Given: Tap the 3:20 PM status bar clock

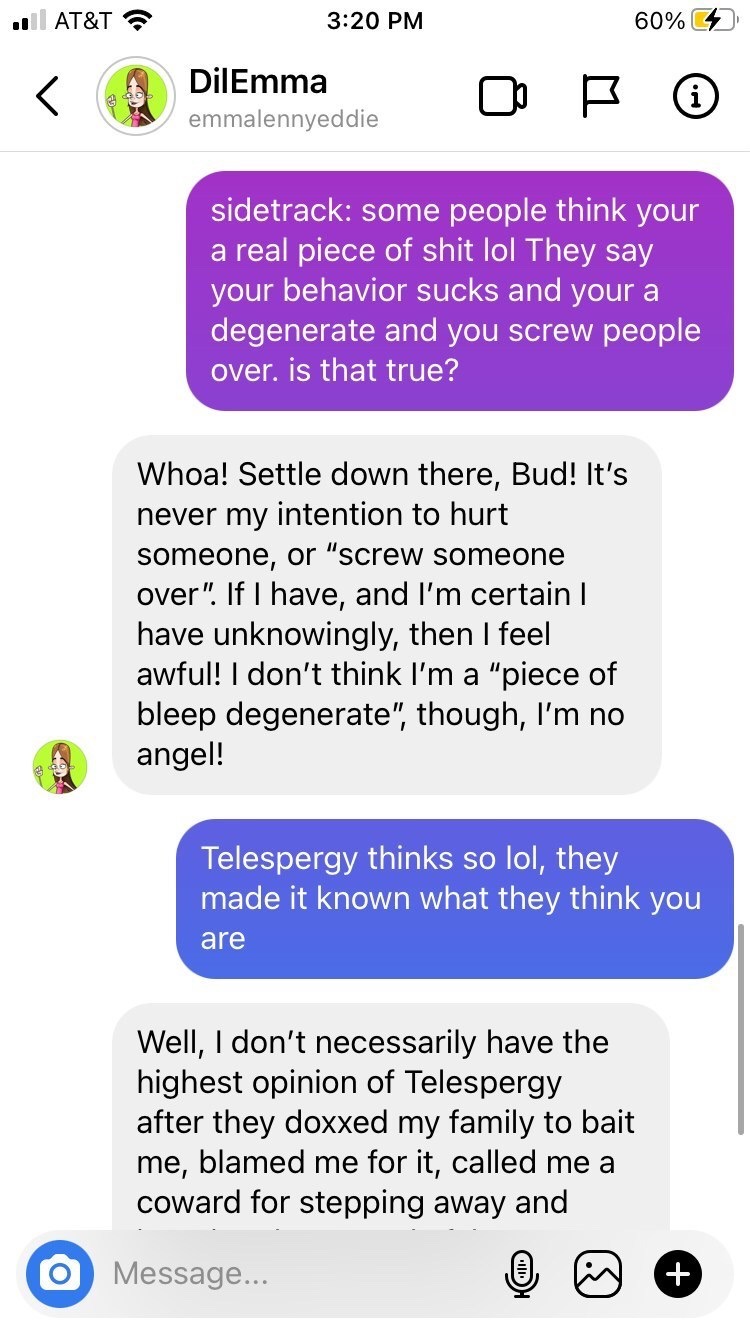Looking at the screenshot, I should pyautogui.click(x=375, y=21).
